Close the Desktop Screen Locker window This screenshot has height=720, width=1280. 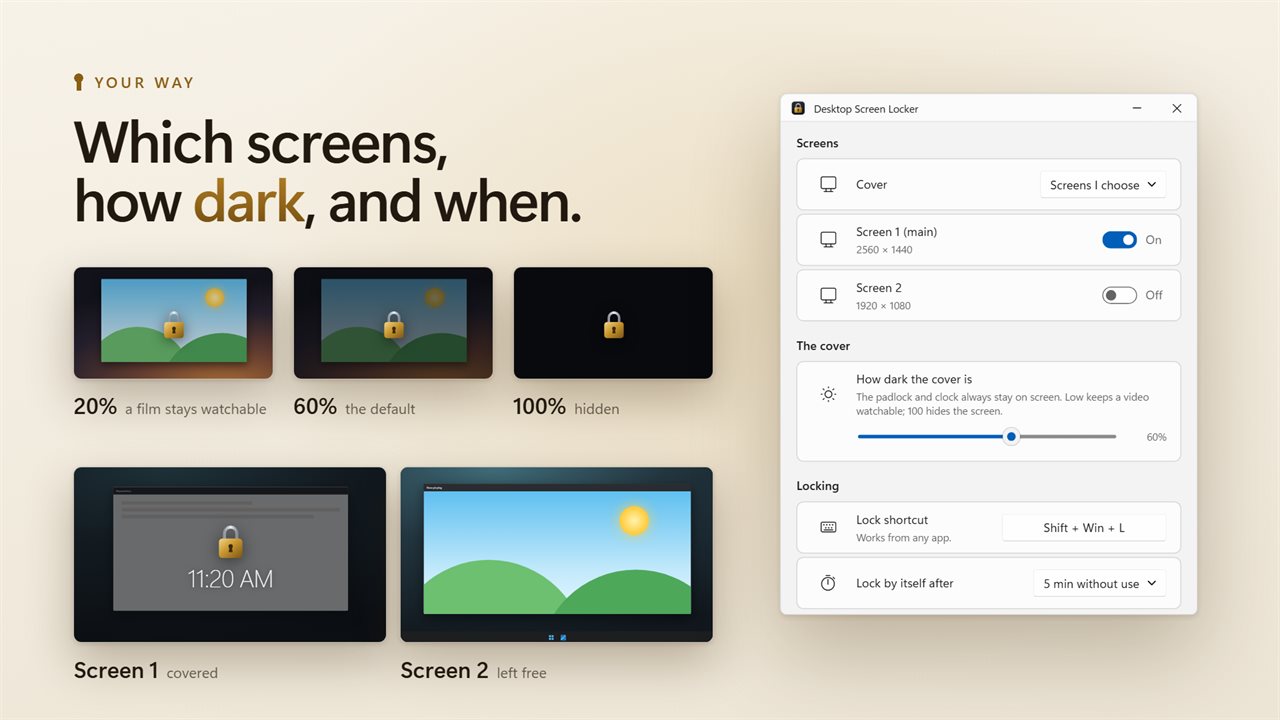[x=1177, y=108]
